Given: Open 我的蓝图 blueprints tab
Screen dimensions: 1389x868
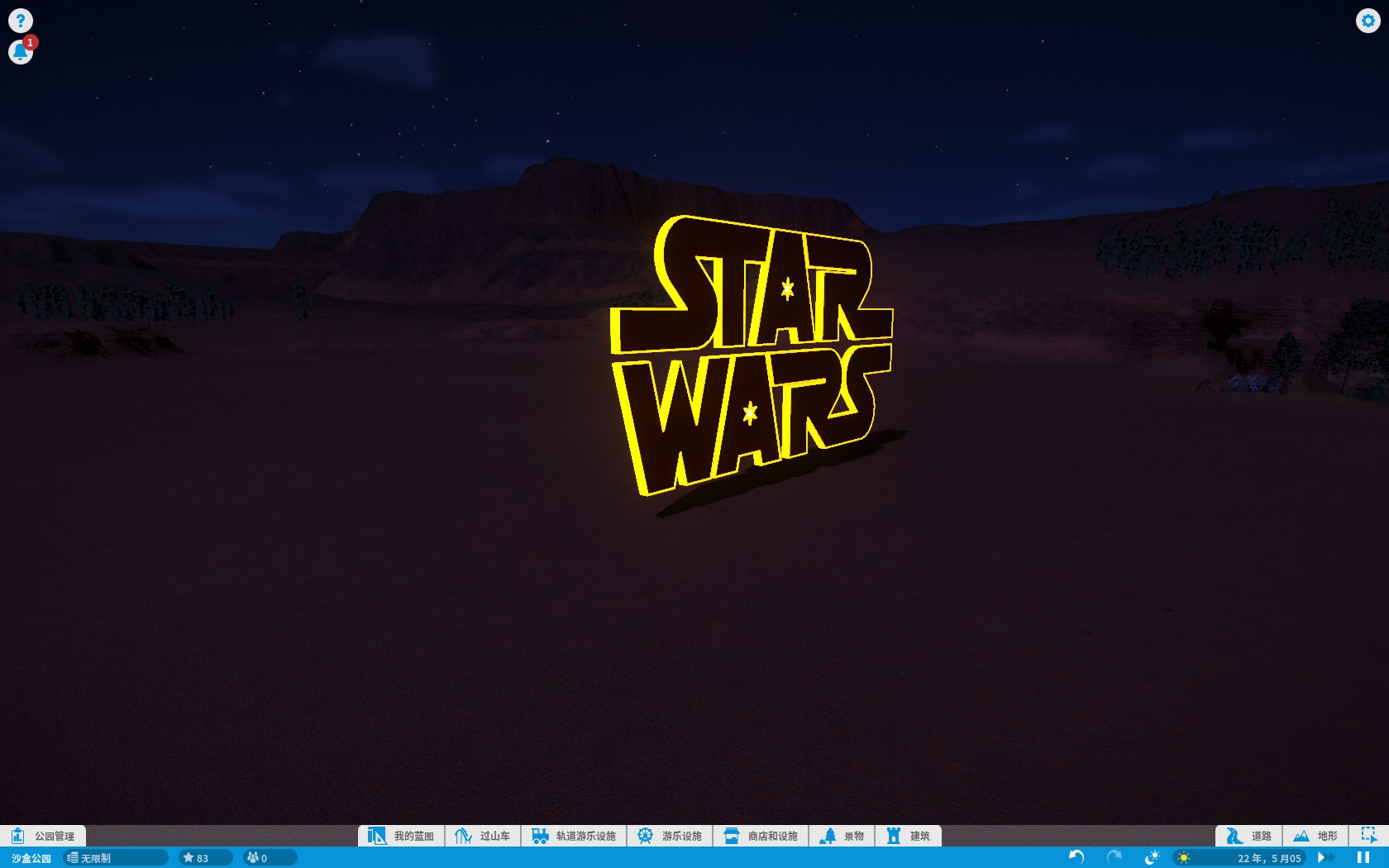Looking at the screenshot, I should (401, 836).
